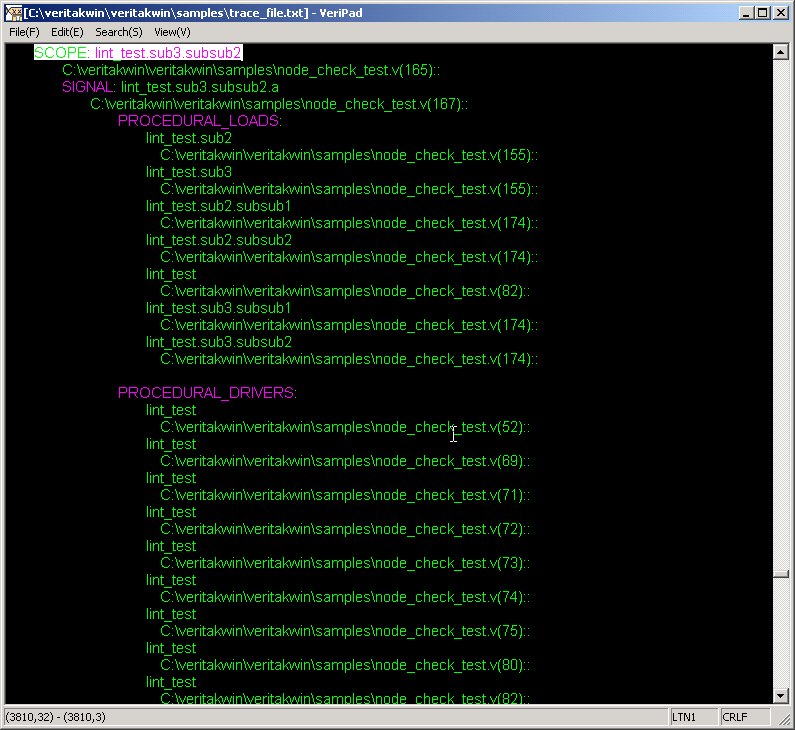The image size is (795, 730).
Task: Click the node_check_test.v(71) path line
Action: point(345,495)
